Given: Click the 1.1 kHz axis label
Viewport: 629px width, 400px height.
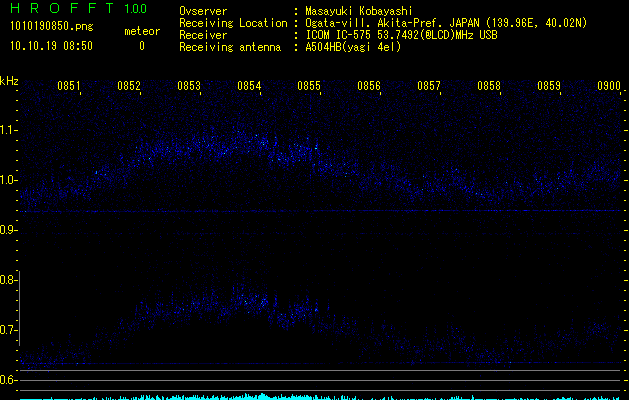Looking at the screenshot, I should (x=8, y=130).
